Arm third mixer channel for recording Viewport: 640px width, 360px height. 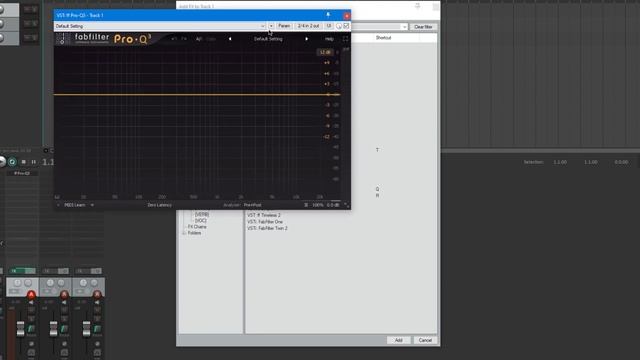click(97, 294)
